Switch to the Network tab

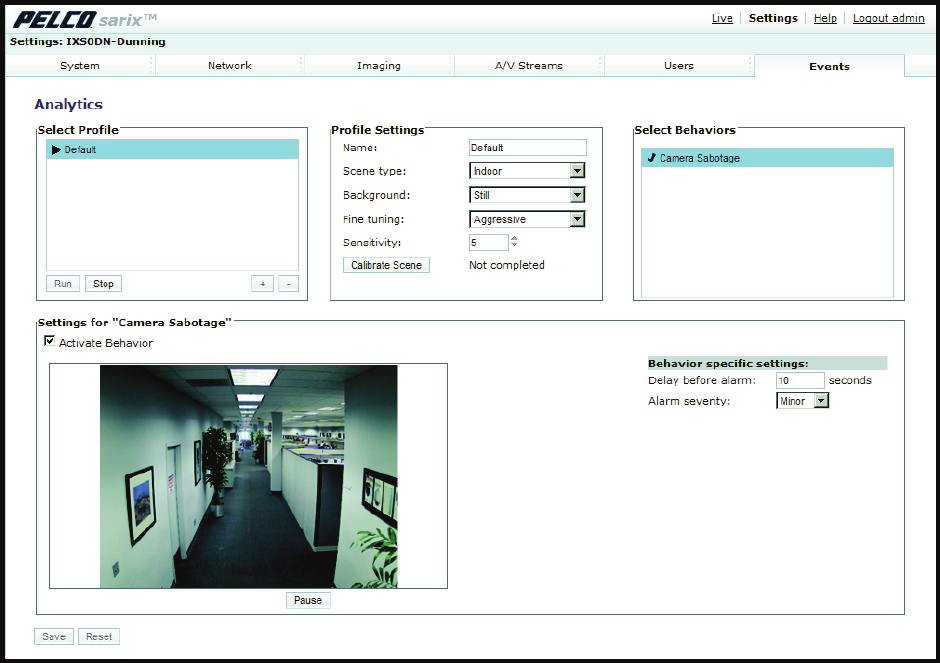[x=230, y=65]
